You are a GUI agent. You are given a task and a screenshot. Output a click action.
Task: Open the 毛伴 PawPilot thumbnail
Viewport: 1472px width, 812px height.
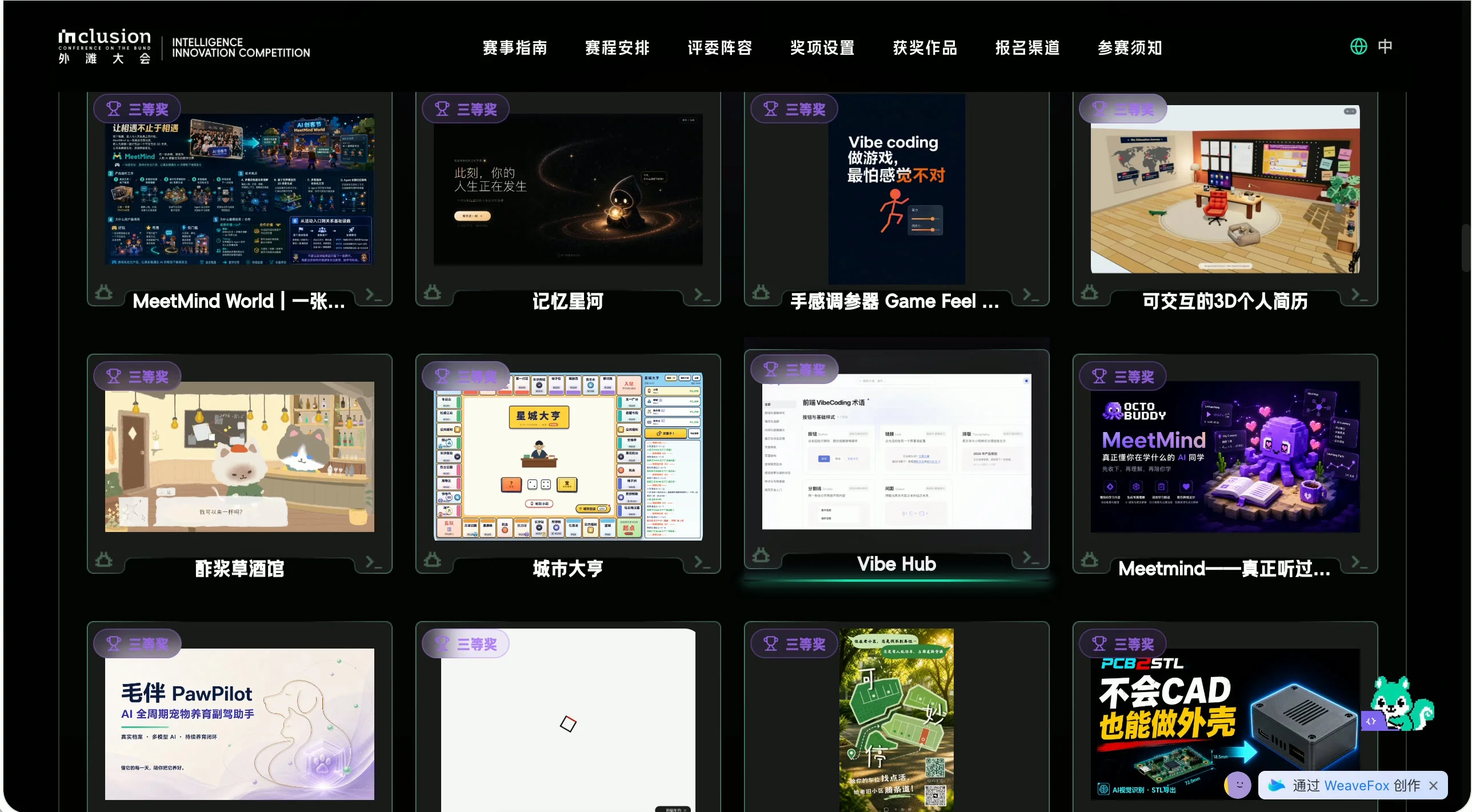point(239,724)
